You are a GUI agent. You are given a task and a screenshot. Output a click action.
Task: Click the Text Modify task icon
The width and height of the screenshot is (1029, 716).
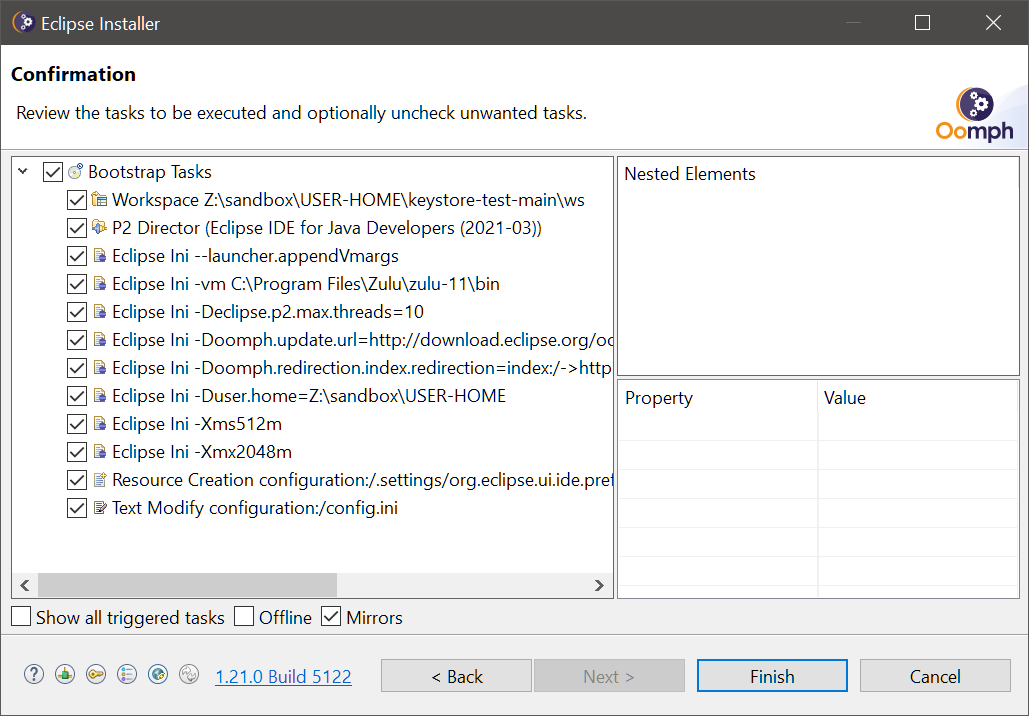tap(100, 508)
